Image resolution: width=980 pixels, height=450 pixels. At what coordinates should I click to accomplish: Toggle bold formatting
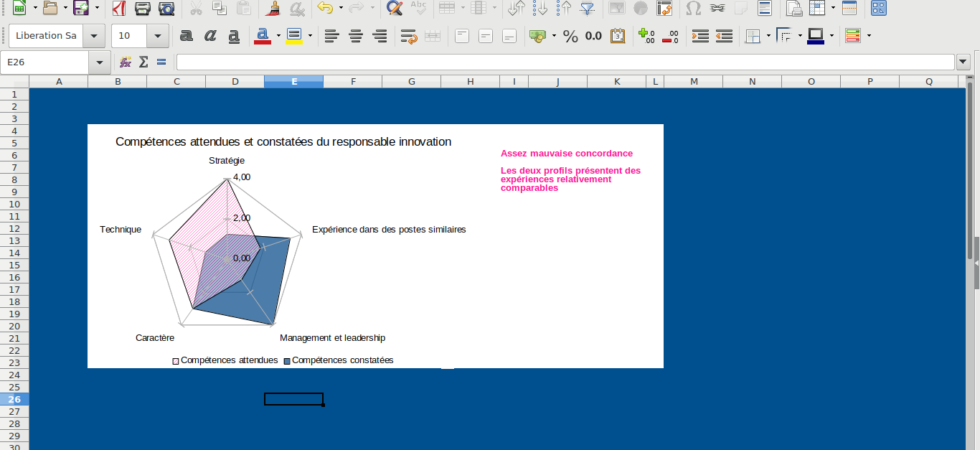186,36
